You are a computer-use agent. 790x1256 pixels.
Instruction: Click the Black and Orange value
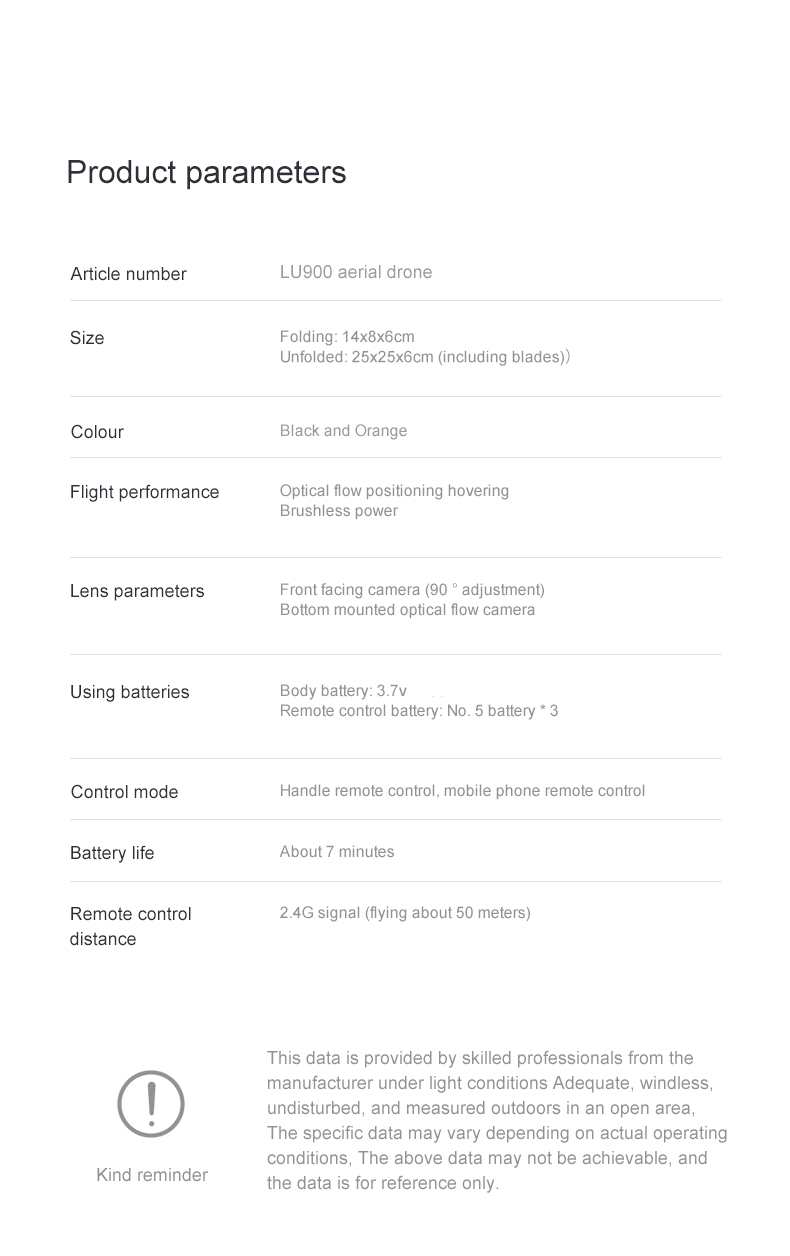[343, 431]
